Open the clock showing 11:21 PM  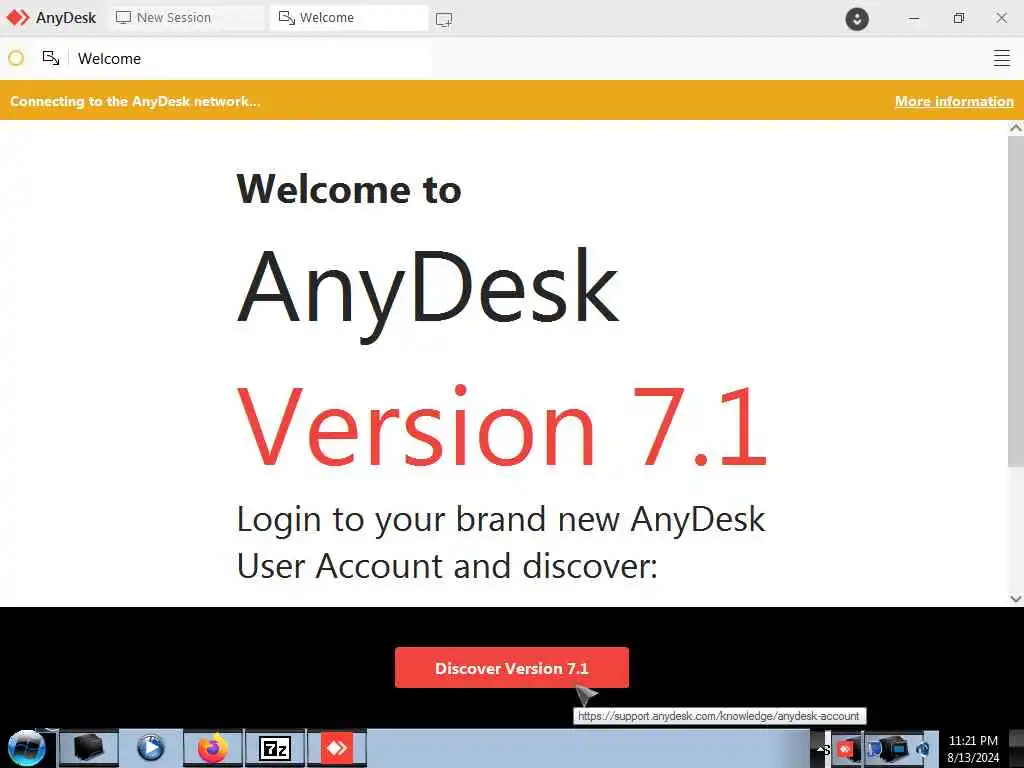pos(973,749)
